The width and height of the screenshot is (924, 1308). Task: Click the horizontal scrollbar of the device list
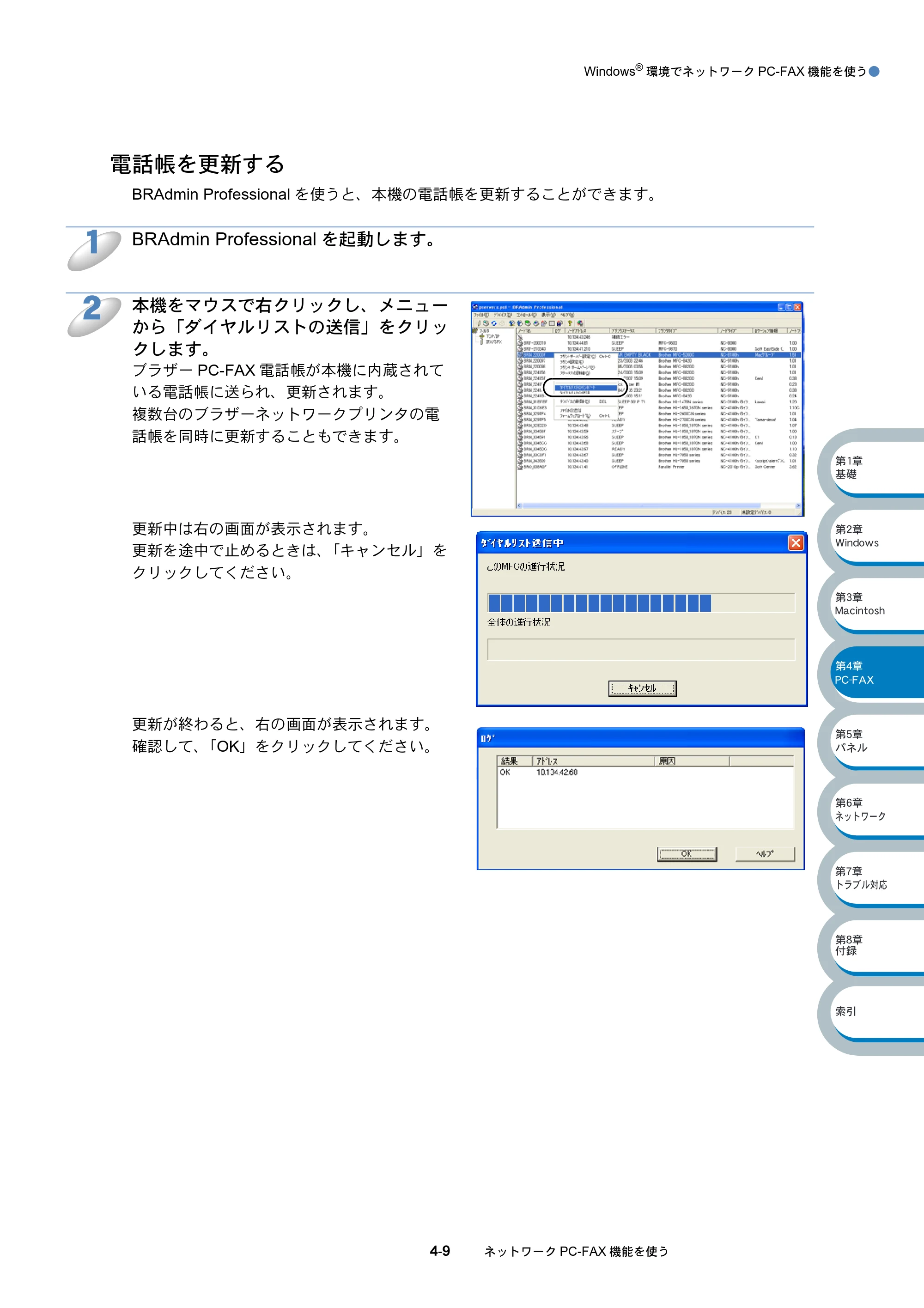tap(659, 505)
